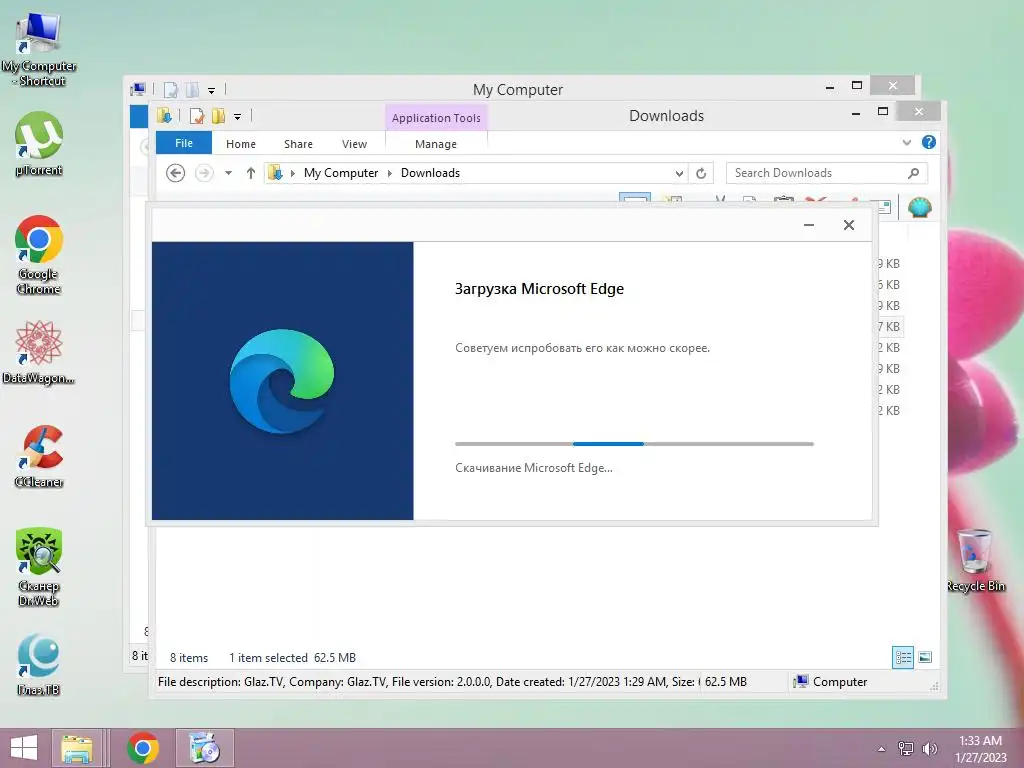Open My Computer window customize toolbar dropdown
Viewport: 1024px width, 768px height.
(211, 90)
